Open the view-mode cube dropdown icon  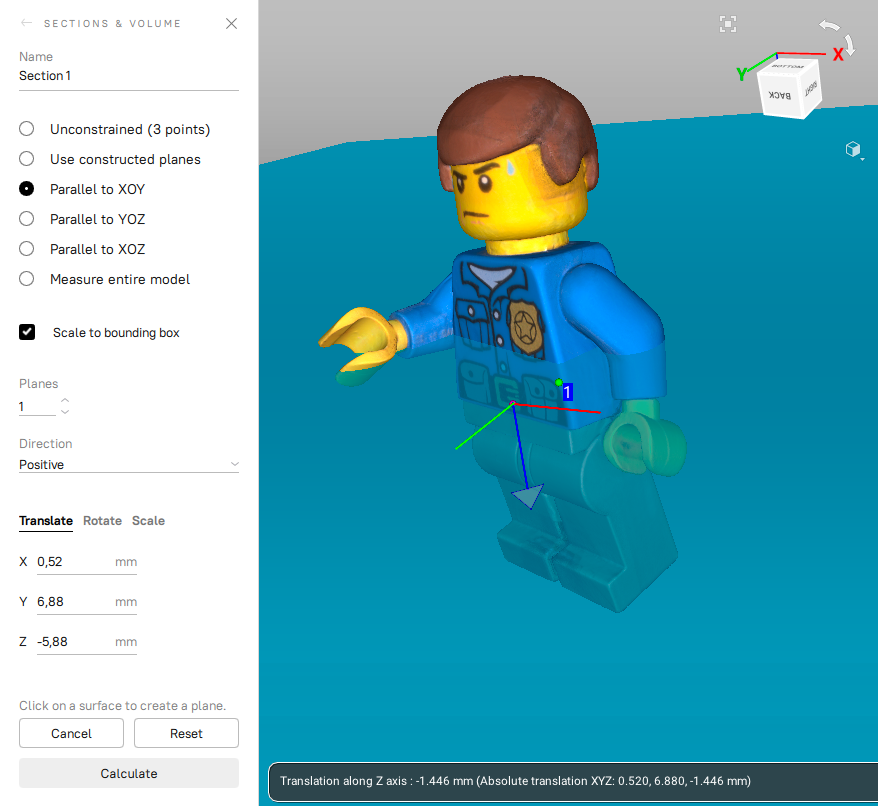point(854,150)
